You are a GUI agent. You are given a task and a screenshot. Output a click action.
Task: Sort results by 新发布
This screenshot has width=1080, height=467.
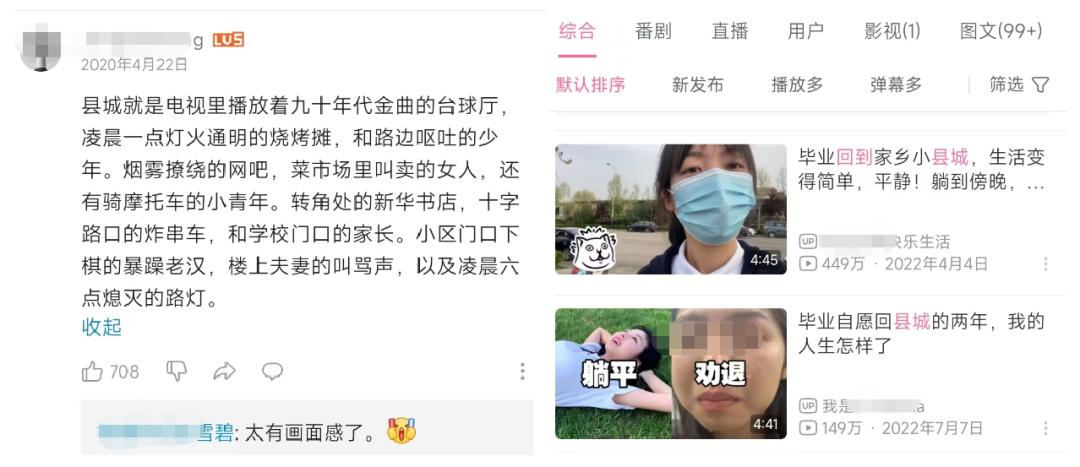tap(698, 85)
